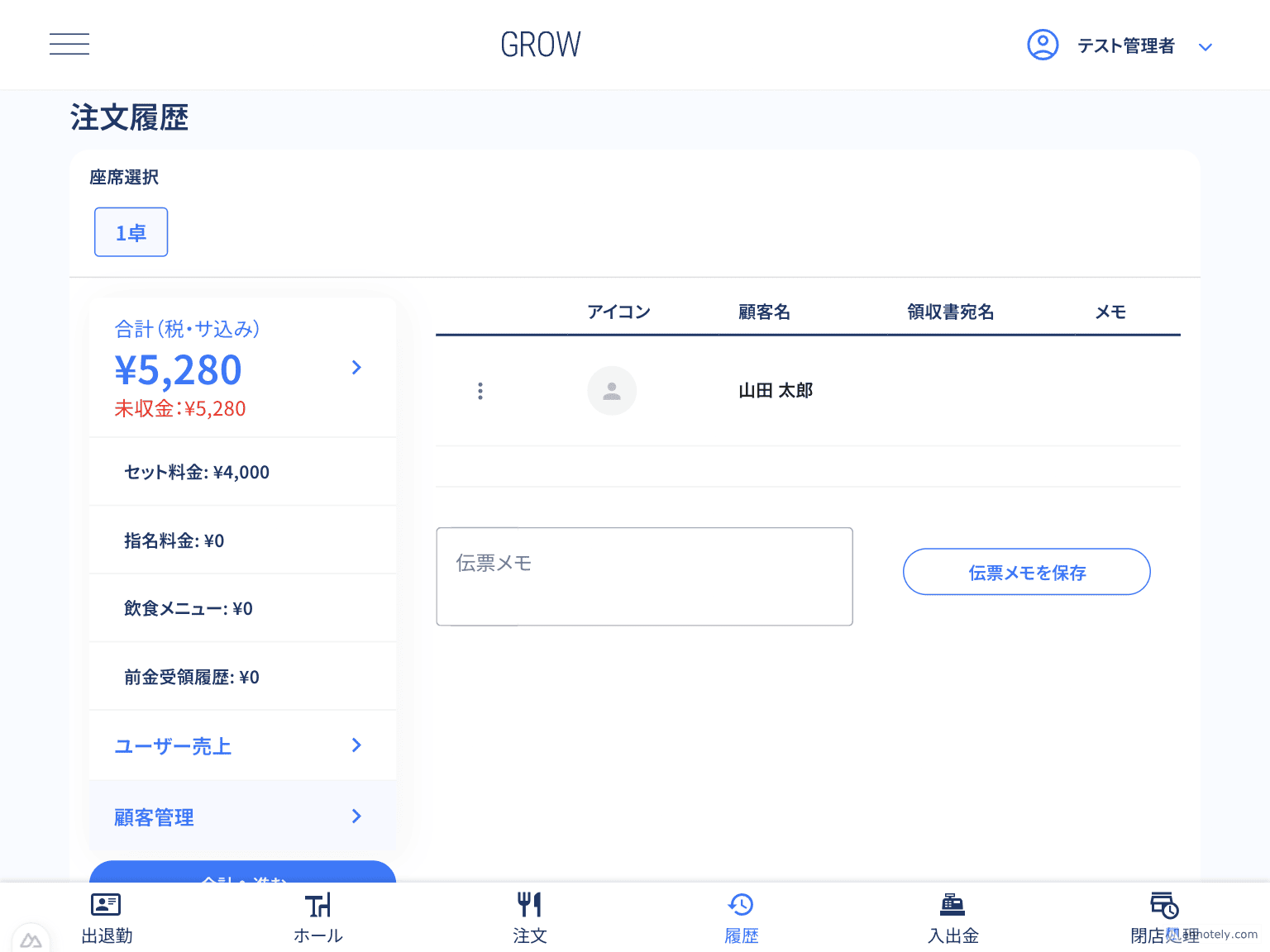The width and height of the screenshot is (1270, 952).
Task: Switch to the 履歴 tab
Action: point(741,917)
